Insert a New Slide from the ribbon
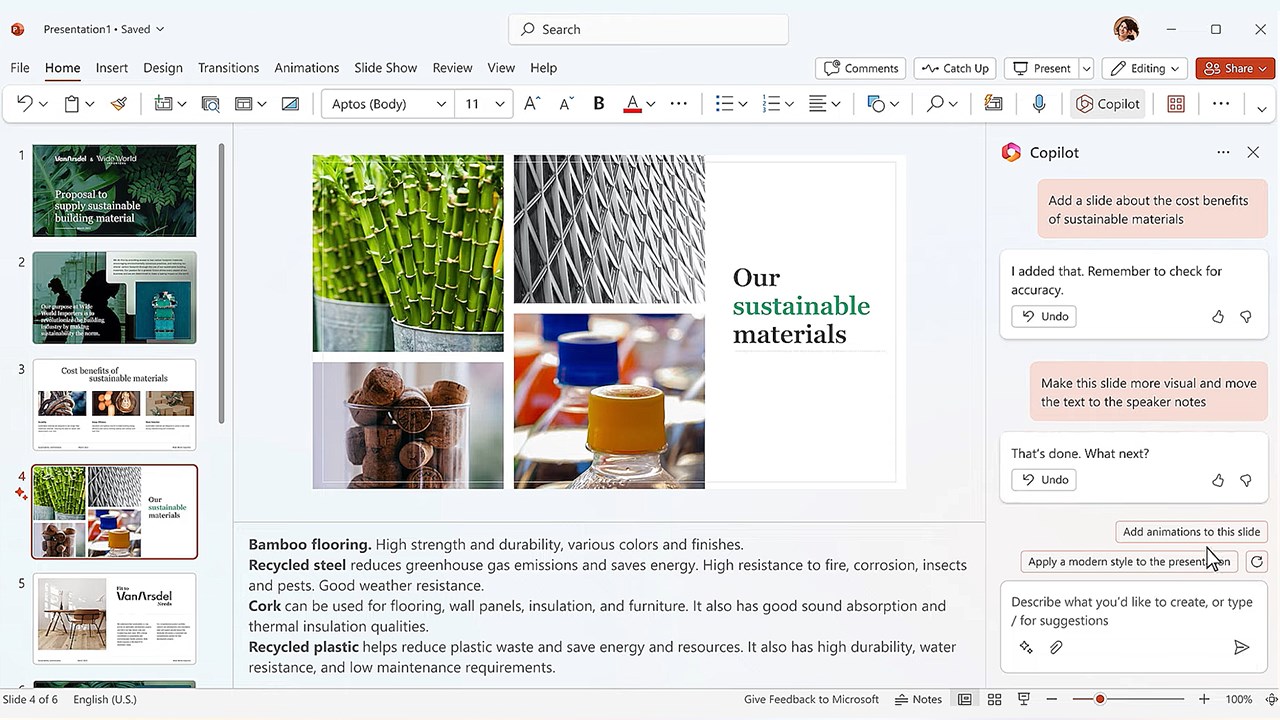Image resolution: width=1280 pixels, height=720 pixels. tap(164, 103)
